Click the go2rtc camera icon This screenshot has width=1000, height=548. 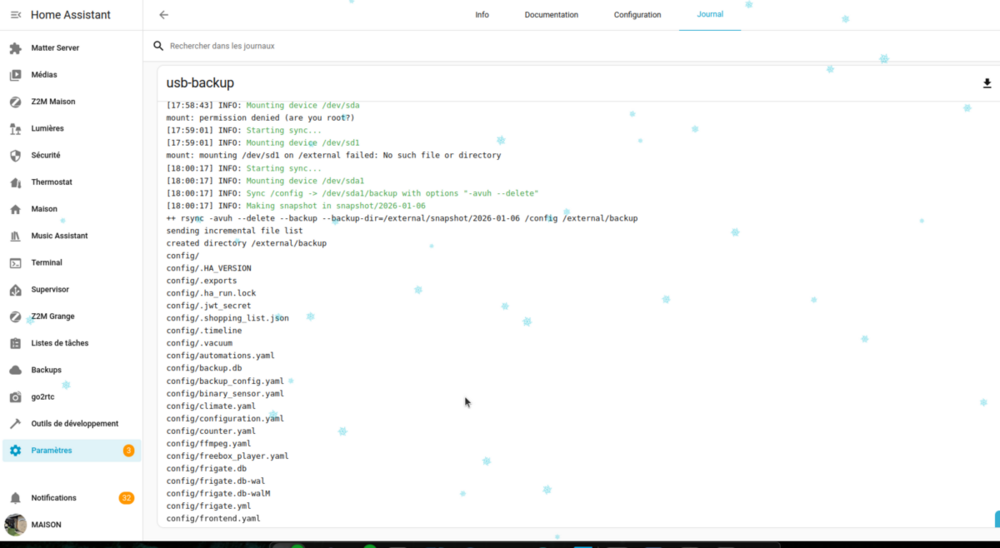click(16, 396)
